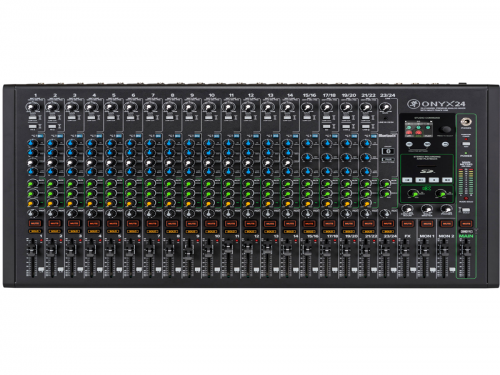Click the Phones headphone jack

click(465, 121)
